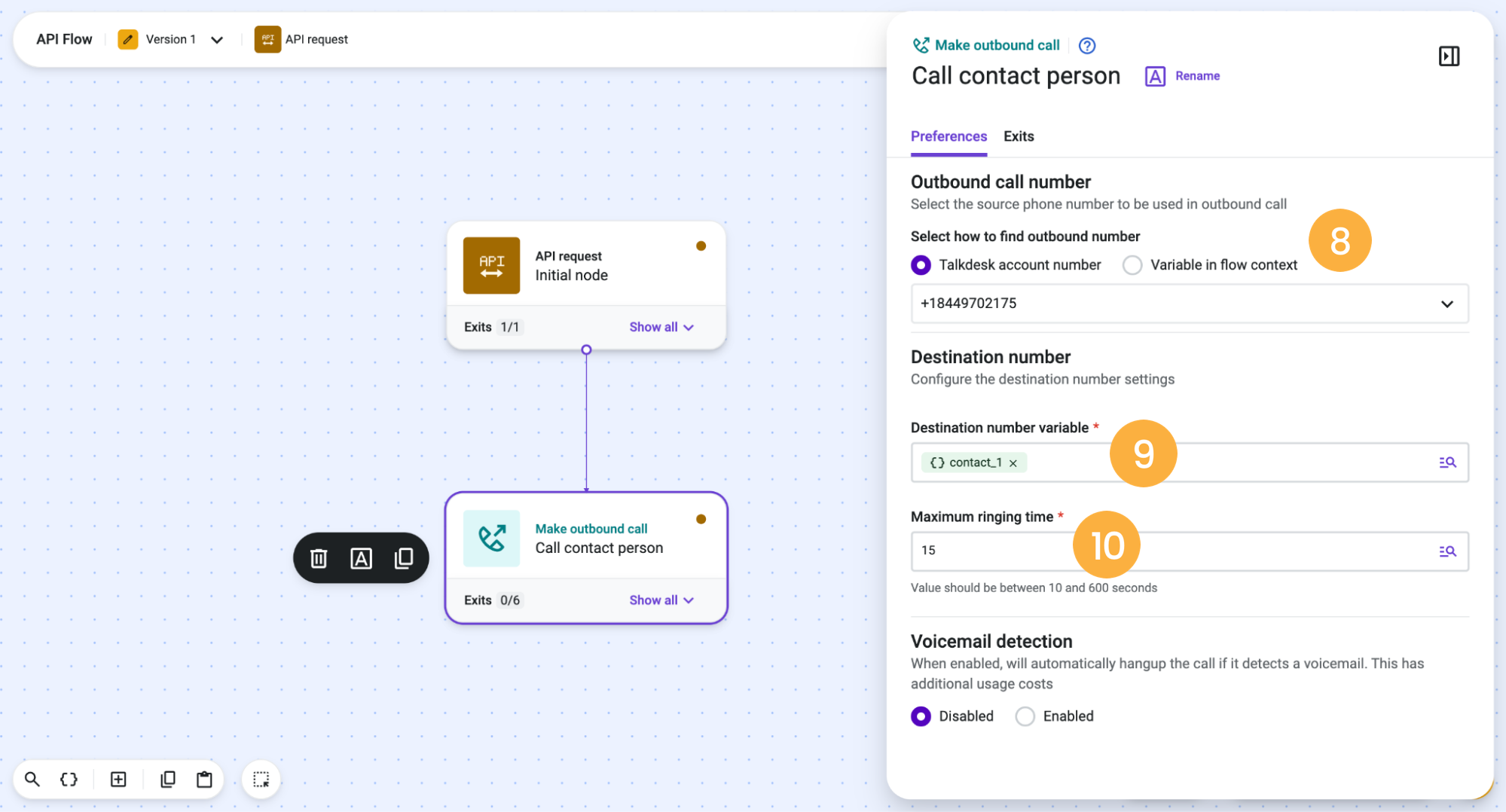This screenshot has width=1506, height=812.
Task: Duplicate the node with floating copy icon
Action: [404, 558]
